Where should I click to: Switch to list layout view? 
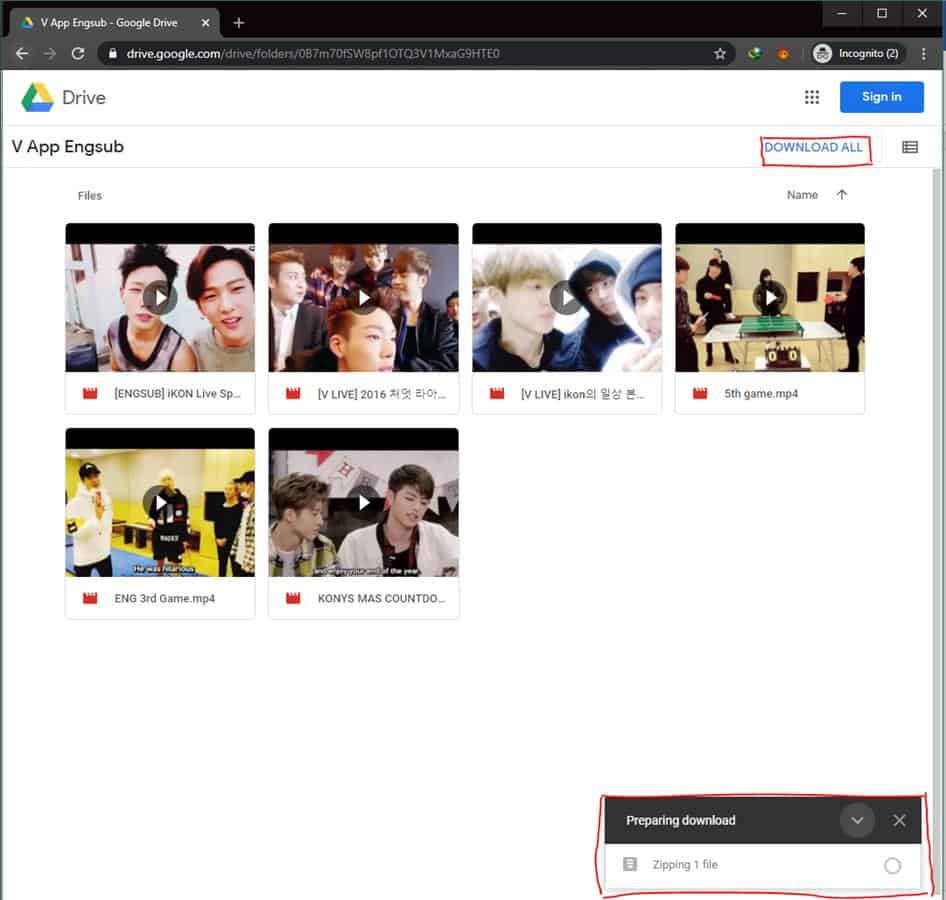click(910, 147)
